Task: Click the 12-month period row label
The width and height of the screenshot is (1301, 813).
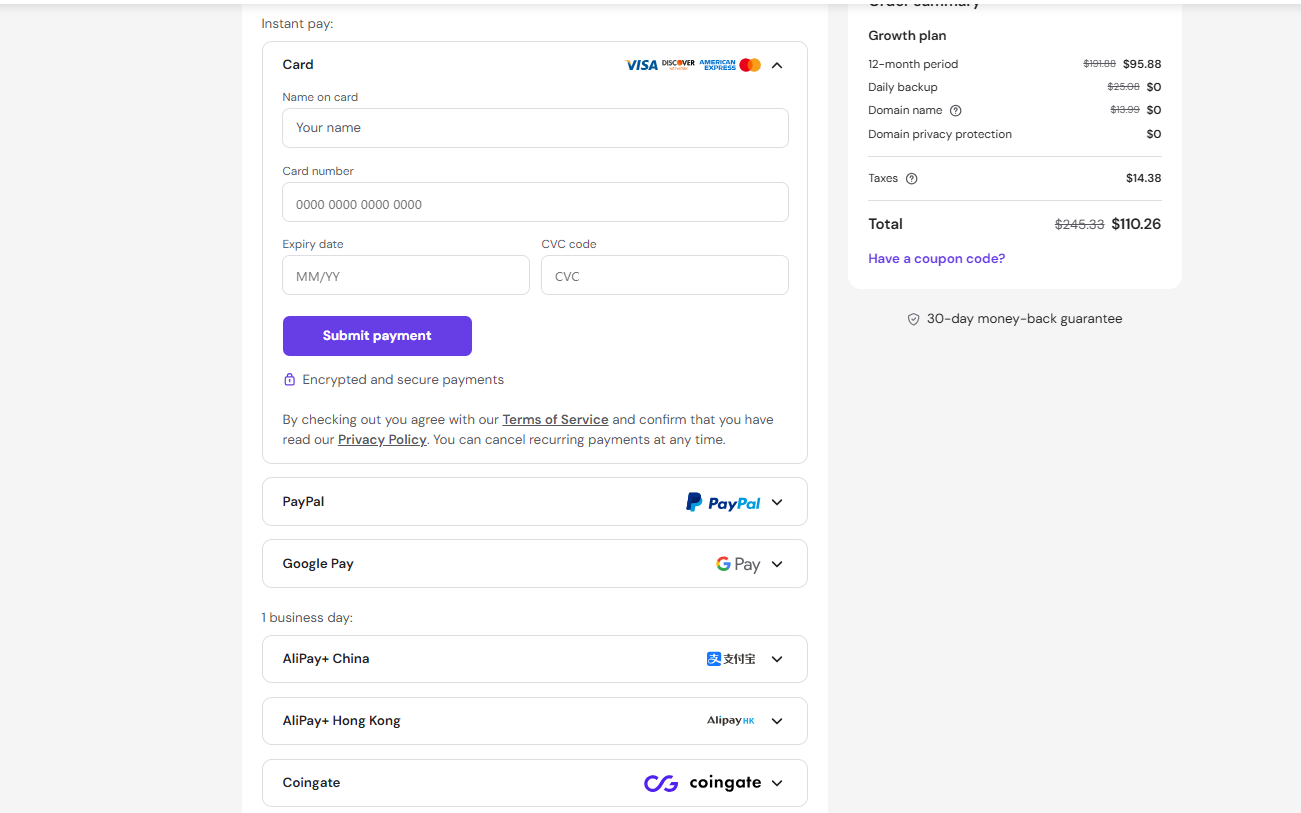Action: (x=913, y=64)
